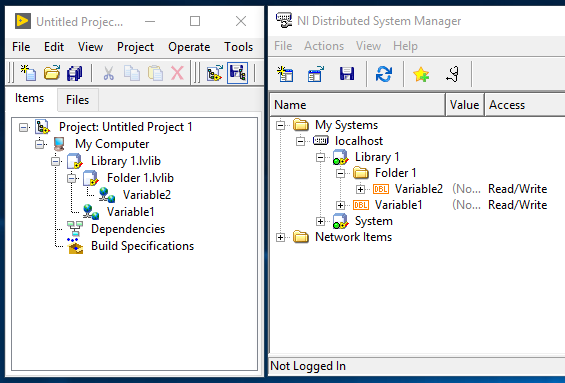Click the blue Refresh arrows icon
565x383 pixels.
[384, 74]
